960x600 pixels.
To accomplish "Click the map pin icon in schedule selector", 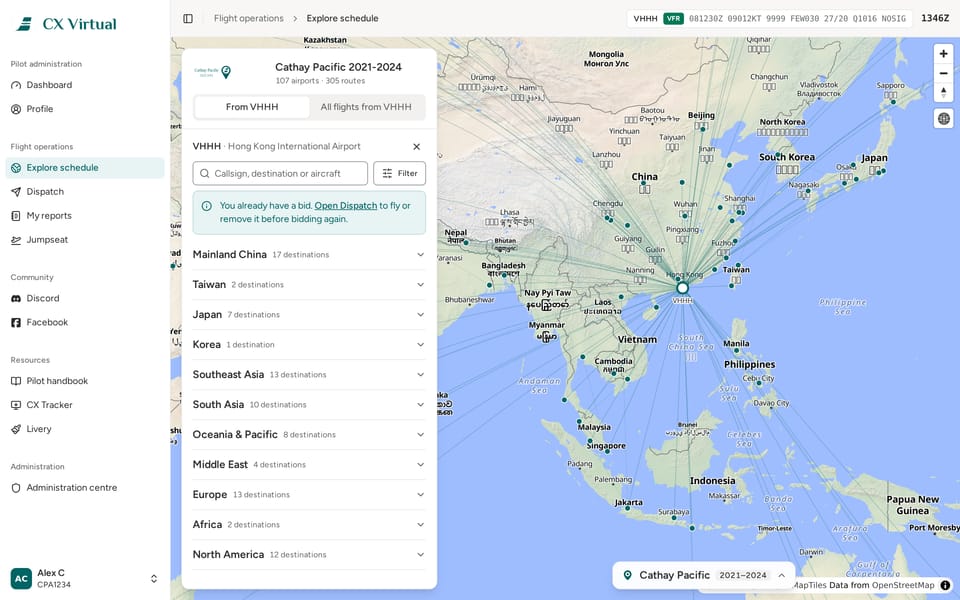I will (627, 576).
